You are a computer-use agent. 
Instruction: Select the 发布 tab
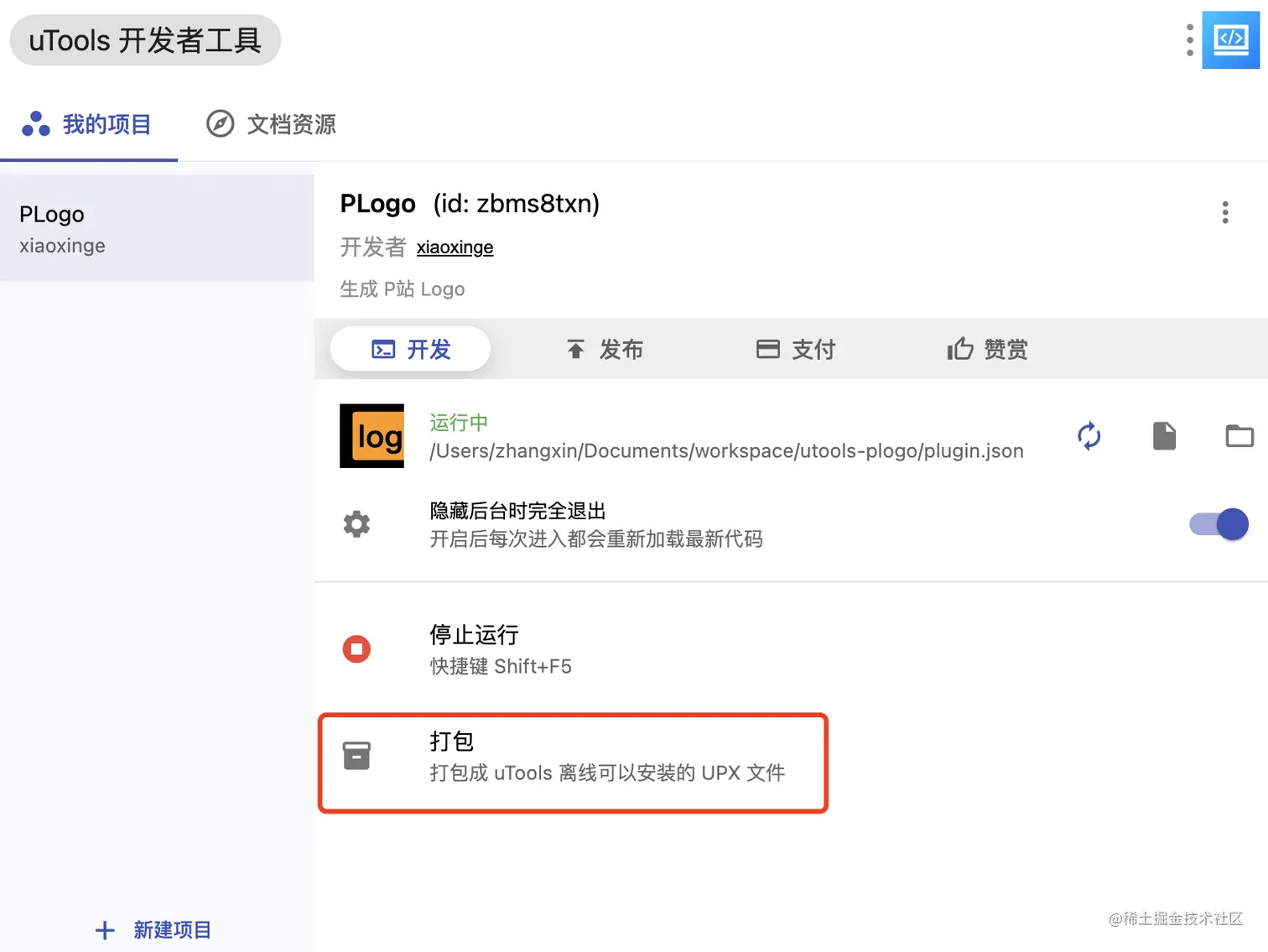604,349
